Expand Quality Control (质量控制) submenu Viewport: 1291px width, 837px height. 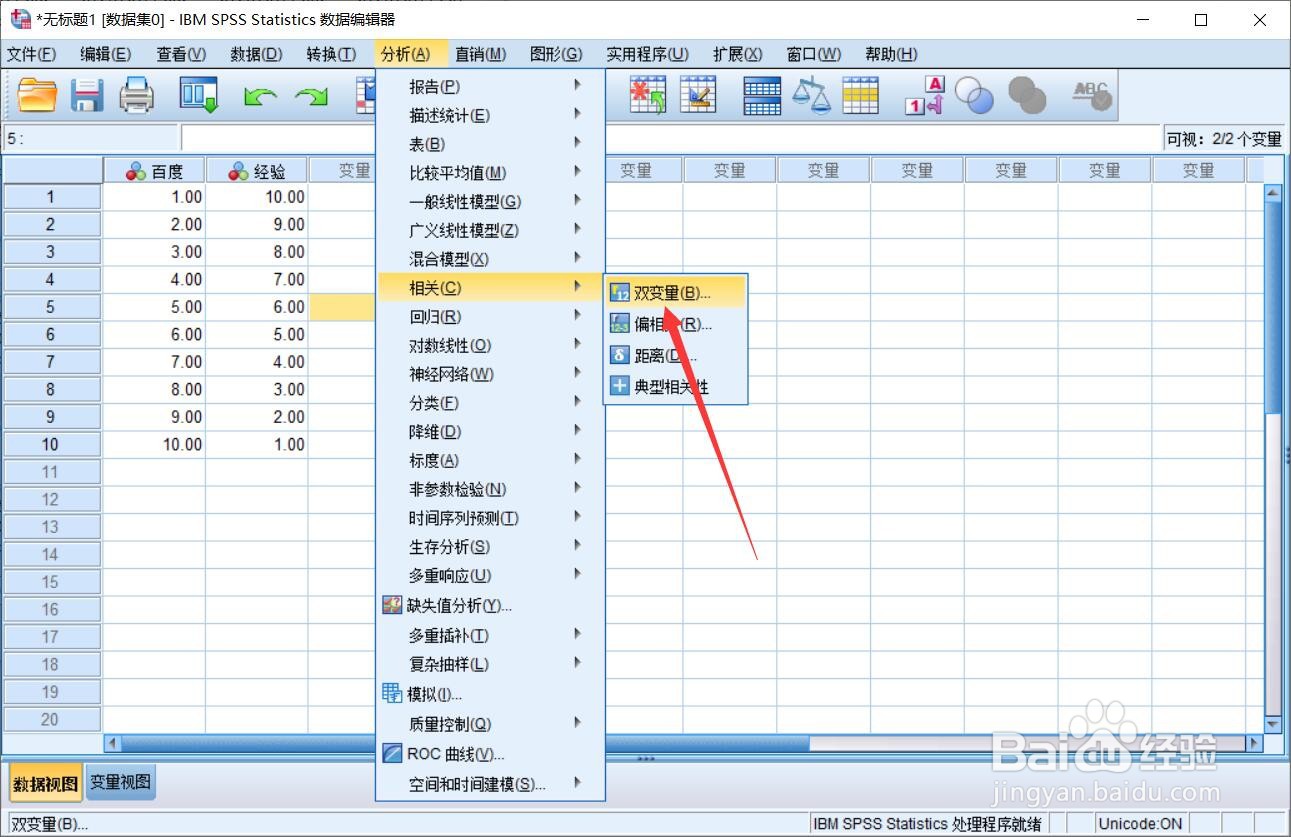click(490, 724)
